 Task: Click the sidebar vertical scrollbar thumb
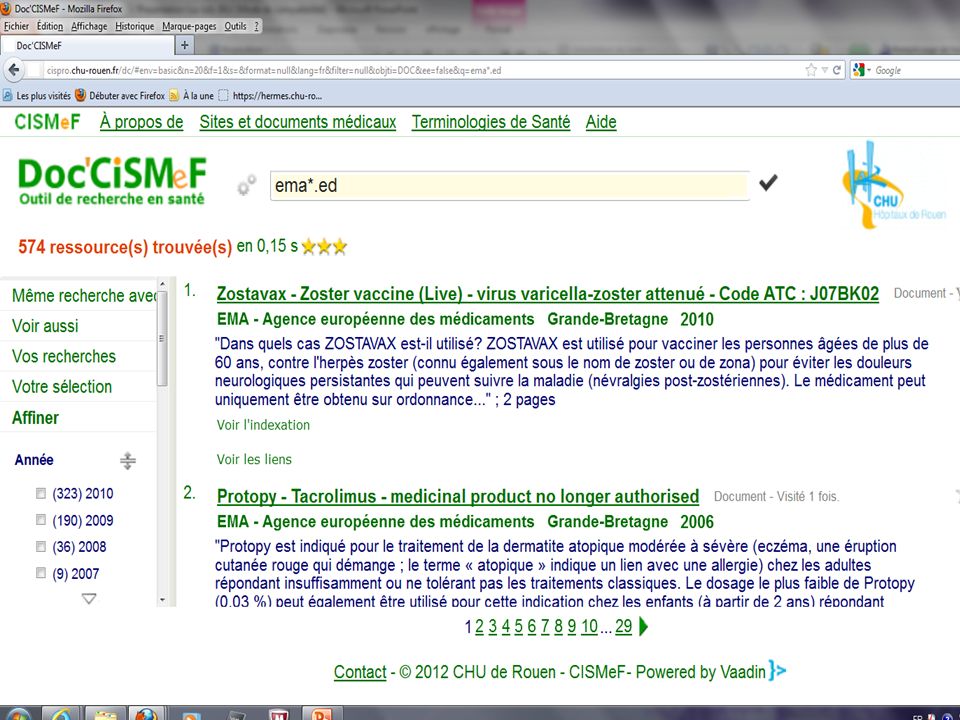[x=162, y=339]
